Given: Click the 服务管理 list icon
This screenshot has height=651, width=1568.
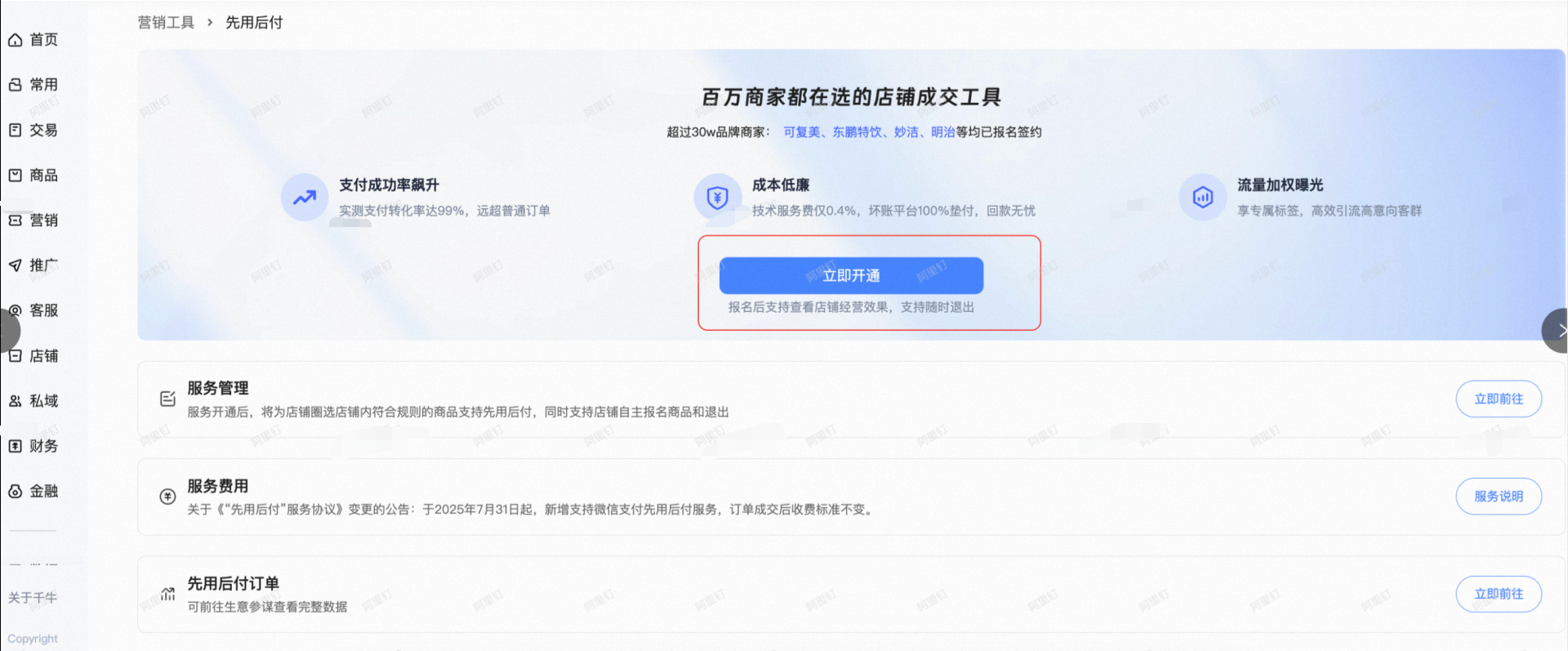Looking at the screenshot, I should [167, 399].
